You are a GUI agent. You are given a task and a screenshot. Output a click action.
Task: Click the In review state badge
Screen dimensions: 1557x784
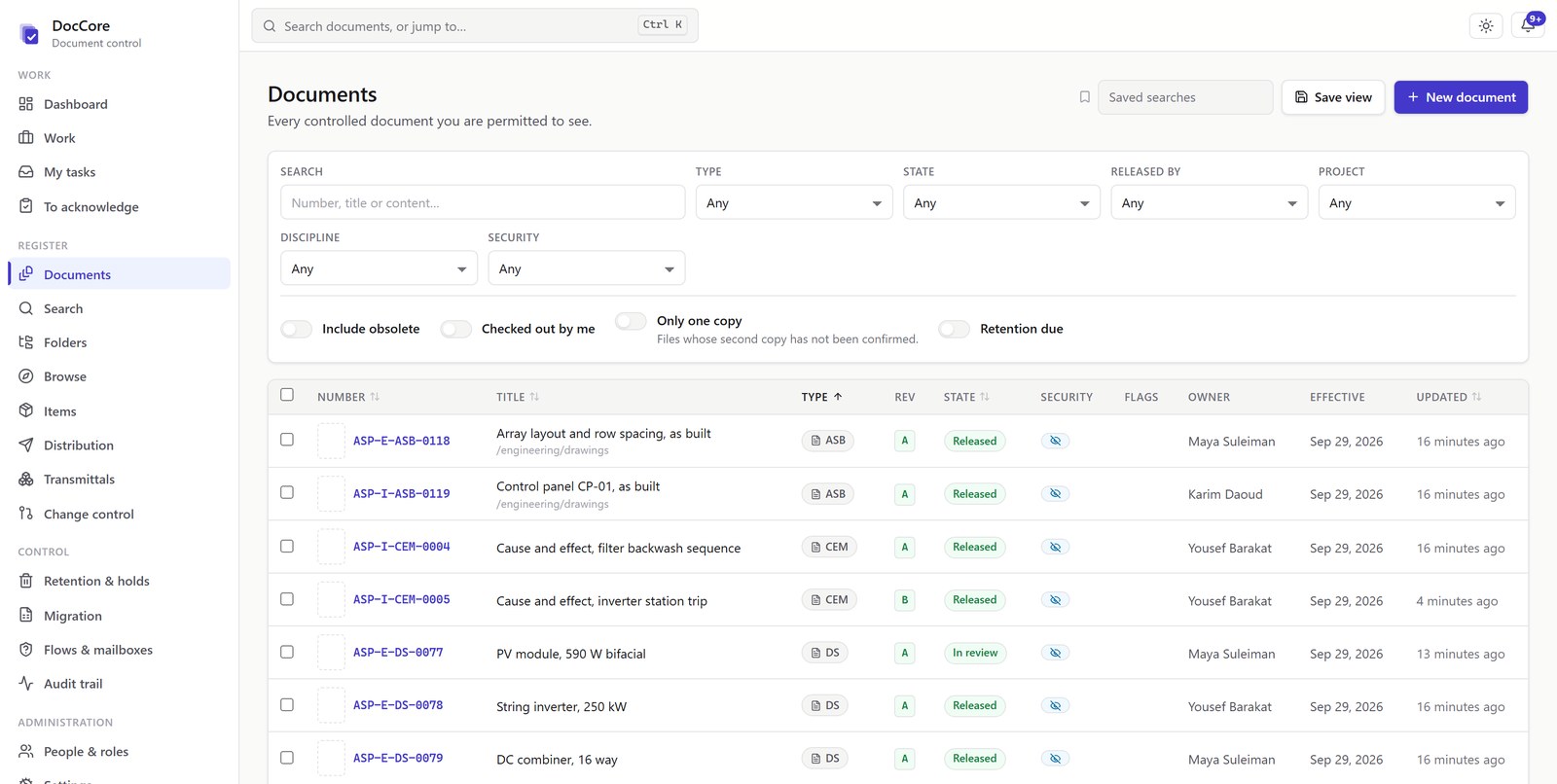coord(975,653)
